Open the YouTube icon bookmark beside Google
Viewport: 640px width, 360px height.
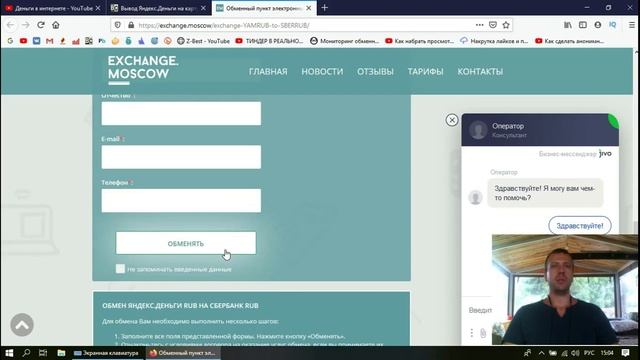pyautogui.click(x=23, y=41)
